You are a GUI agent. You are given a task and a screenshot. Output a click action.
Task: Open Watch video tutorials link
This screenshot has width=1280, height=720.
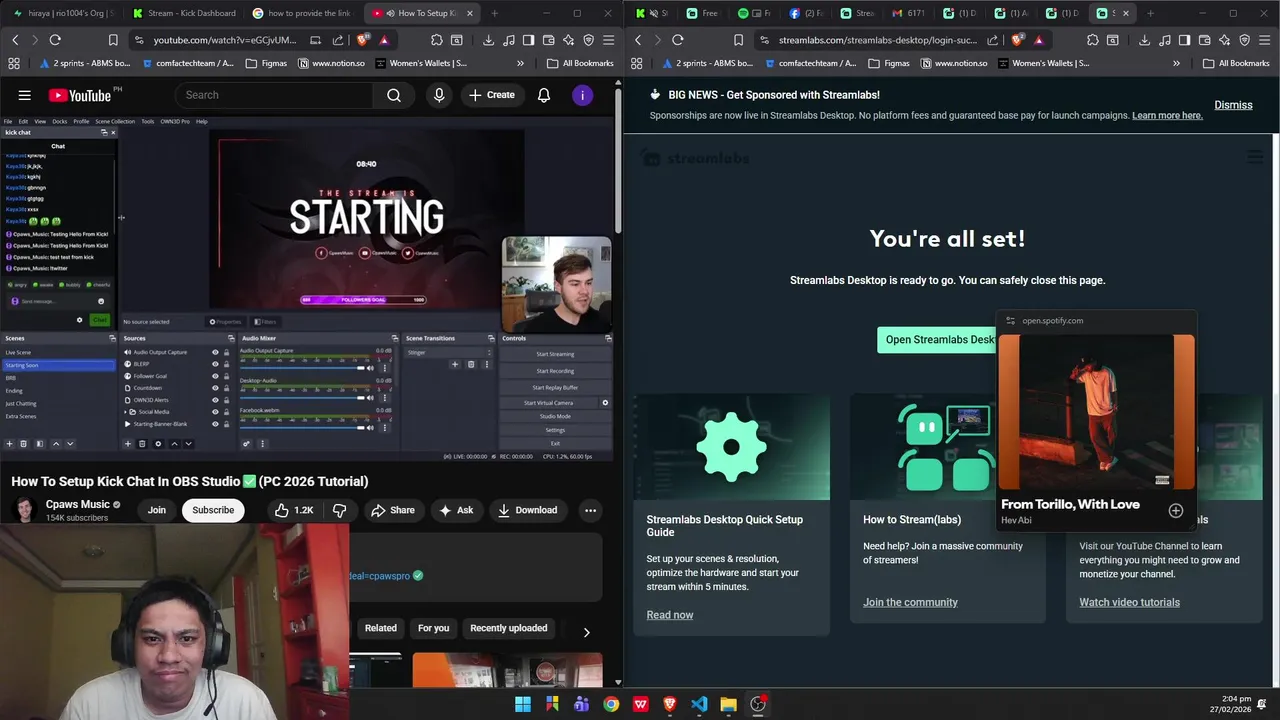(1129, 602)
